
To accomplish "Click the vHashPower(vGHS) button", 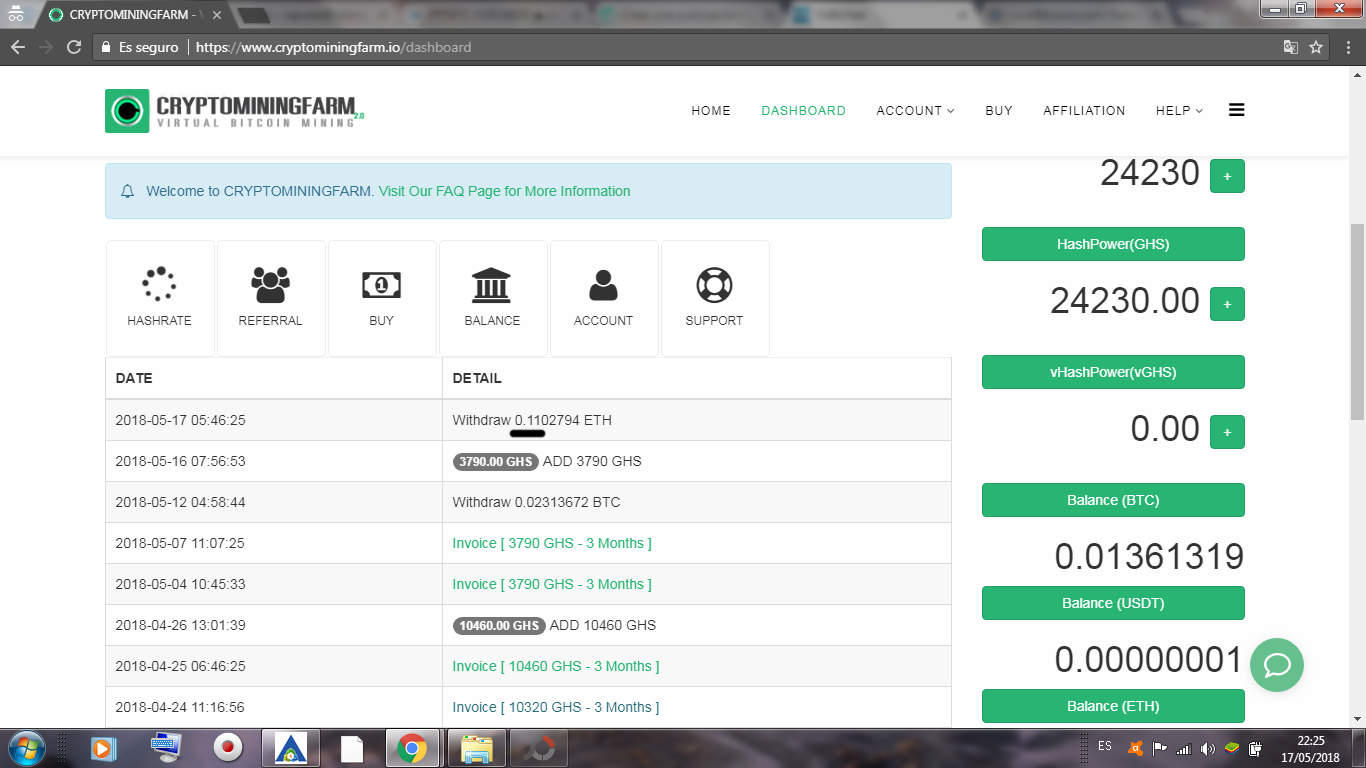I will (x=1113, y=372).
